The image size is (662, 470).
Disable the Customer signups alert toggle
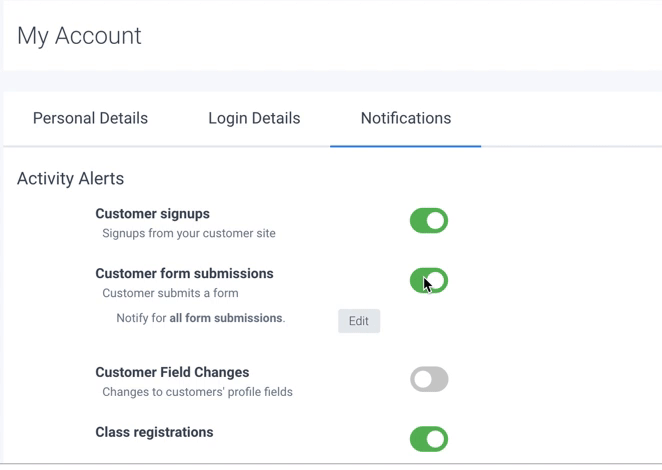coord(429,221)
